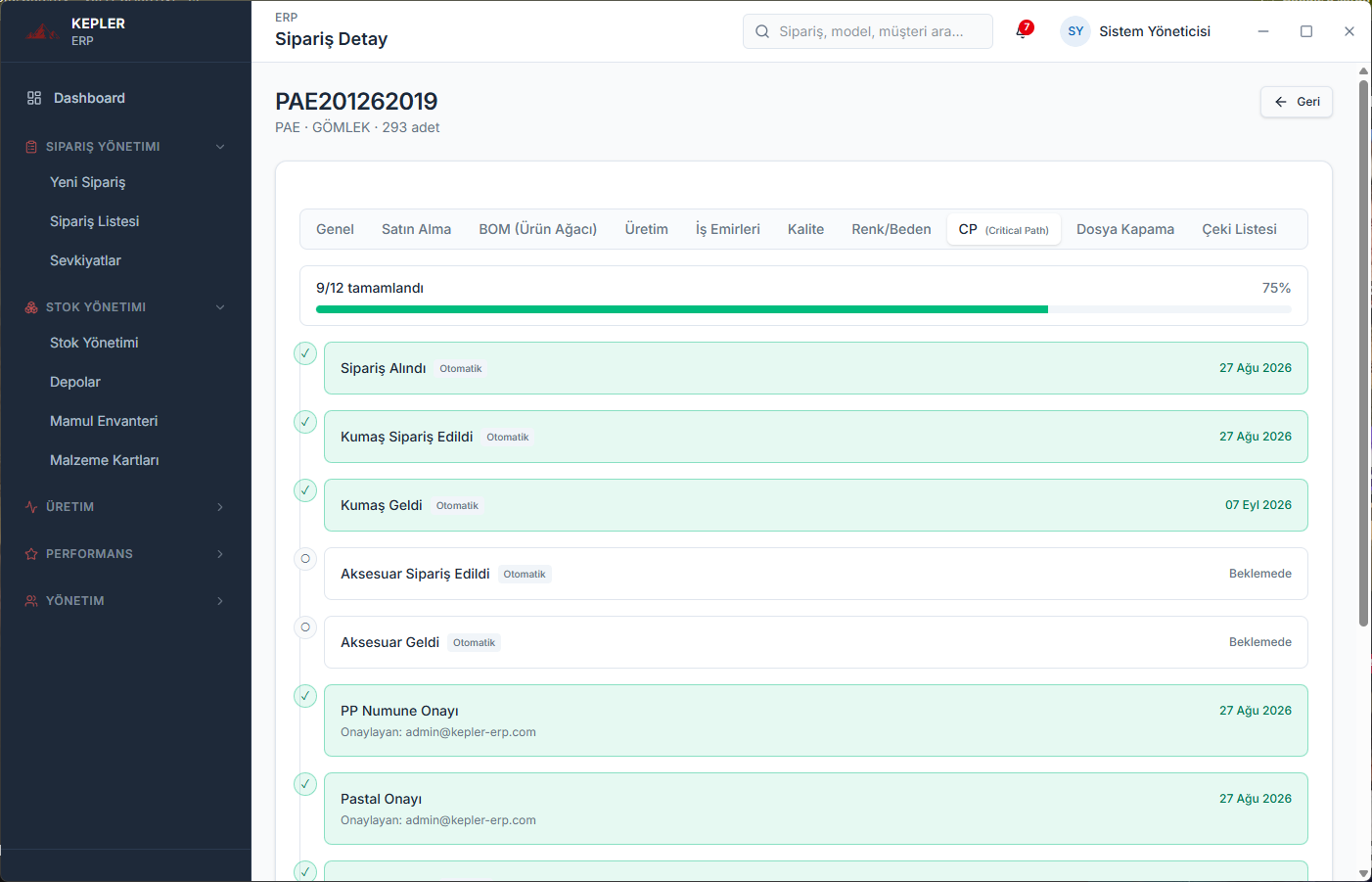Click the vertical scrollbar thumb
Image resolution: width=1372 pixels, height=882 pixels.
pyautogui.click(x=1363, y=352)
